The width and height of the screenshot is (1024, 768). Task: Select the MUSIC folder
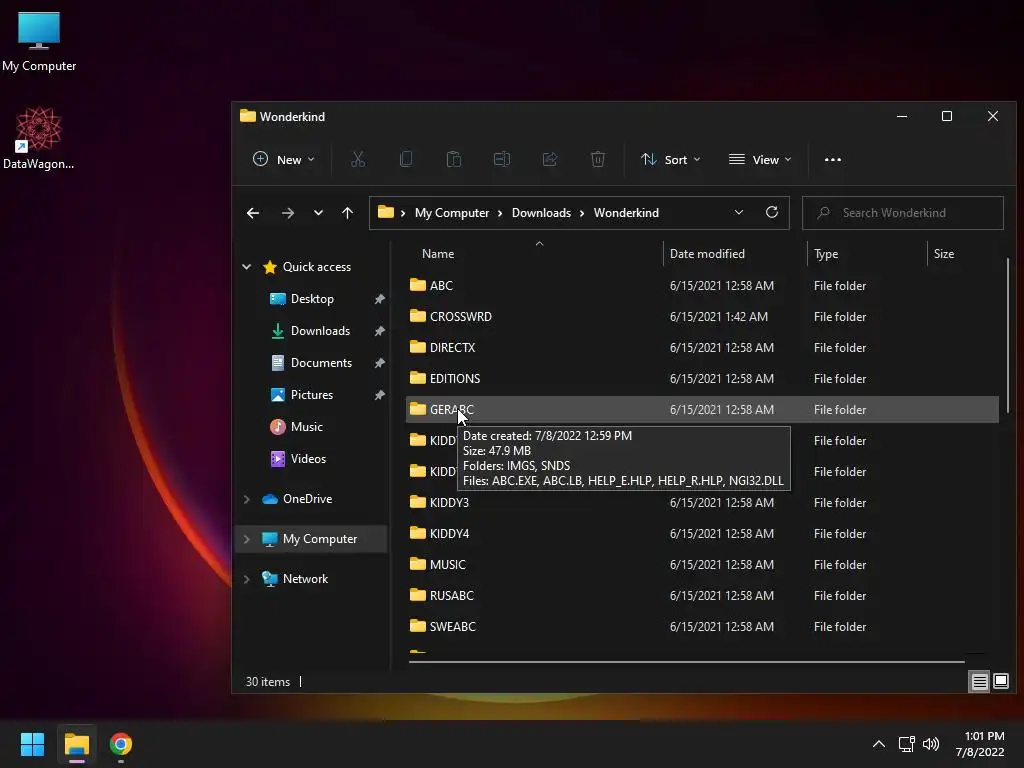coord(702,564)
